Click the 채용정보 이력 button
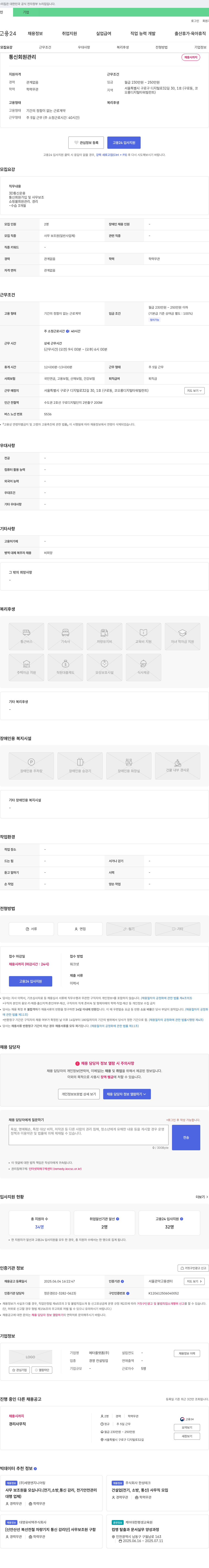Image resolution: width=209 pixels, height=1568 pixels. tap(187, 1353)
